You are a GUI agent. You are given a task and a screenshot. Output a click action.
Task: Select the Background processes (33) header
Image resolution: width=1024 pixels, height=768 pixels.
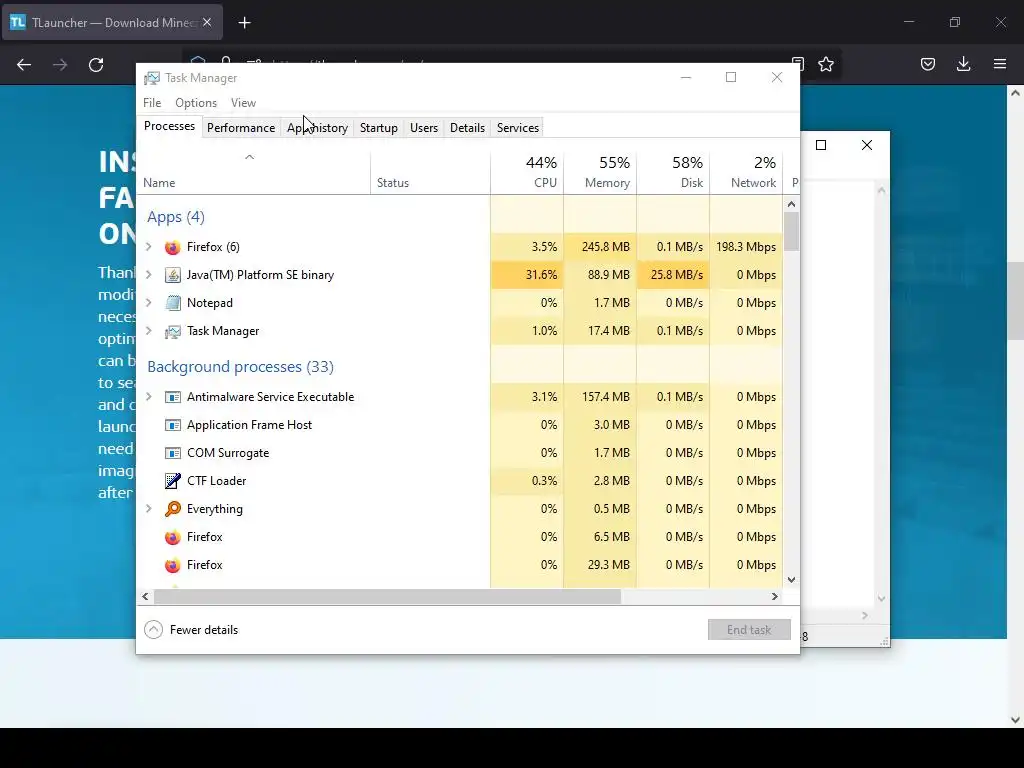pyautogui.click(x=240, y=366)
